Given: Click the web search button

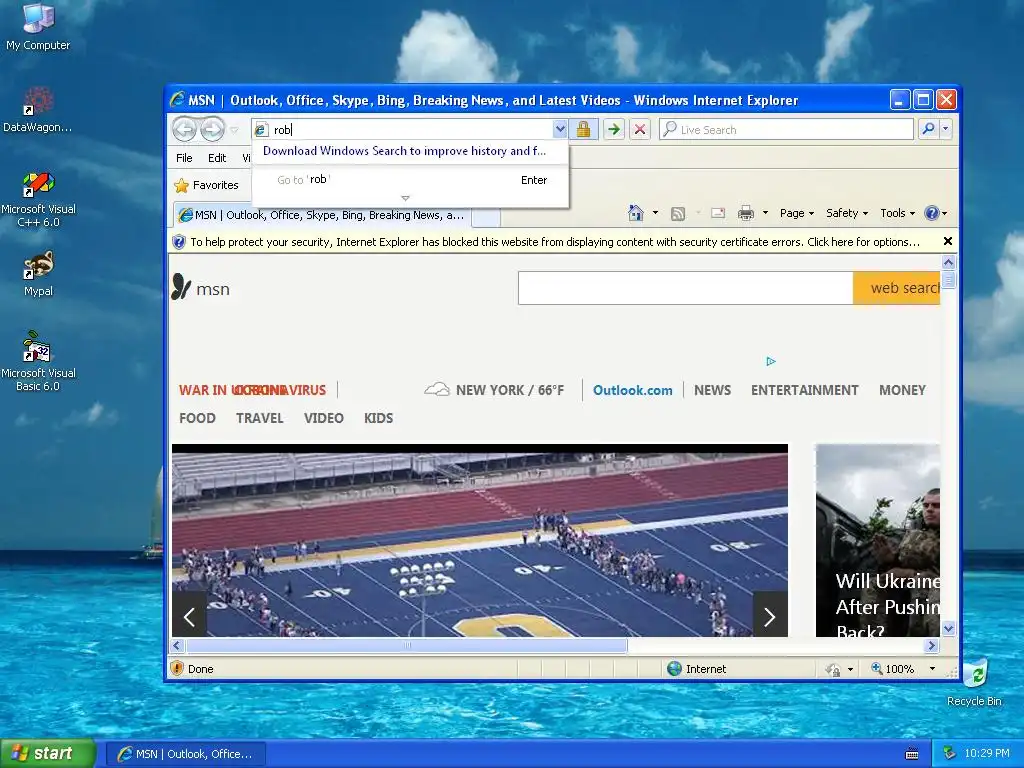Looking at the screenshot, I should point(896,288).
